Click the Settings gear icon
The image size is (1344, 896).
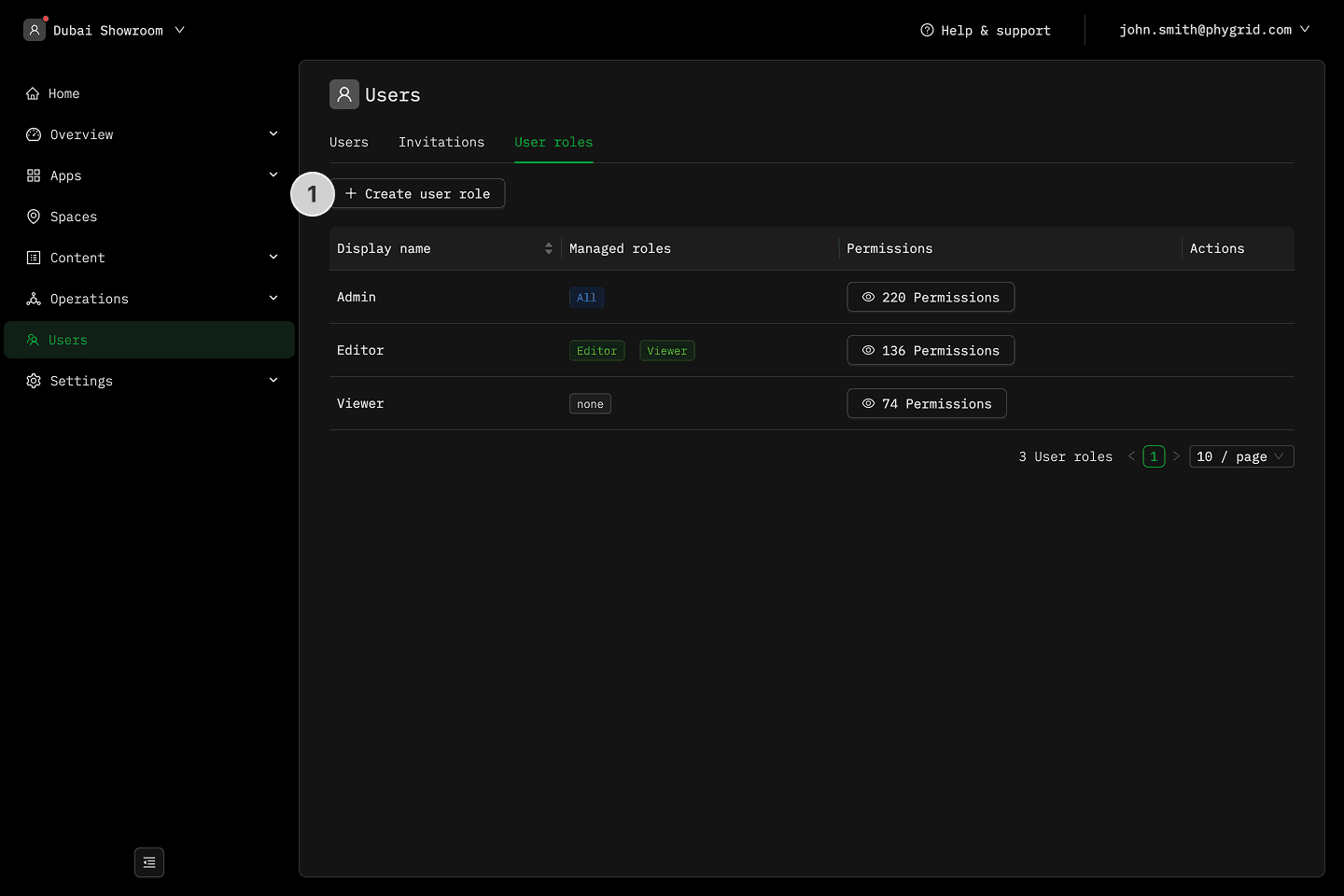click(x=34, y=381)
